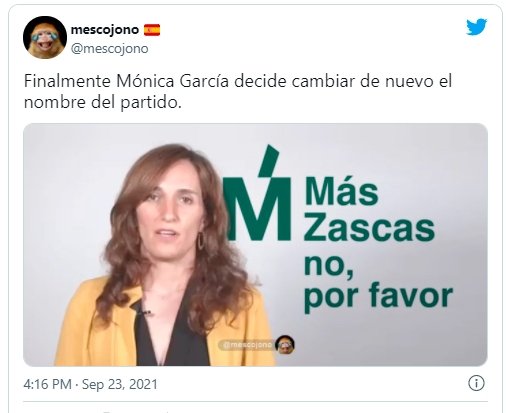Click the word 'Finalmente' in the tweet text
This screenshot has width=506, height=413.
point(67,81)
